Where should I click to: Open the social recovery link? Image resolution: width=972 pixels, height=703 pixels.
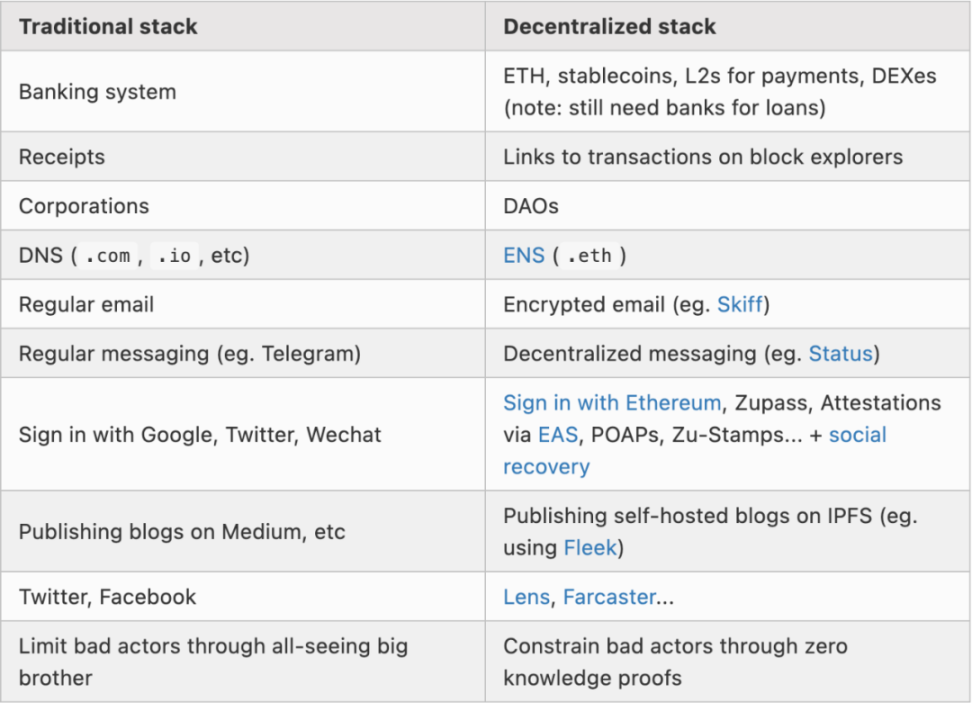tap(857, 435)
